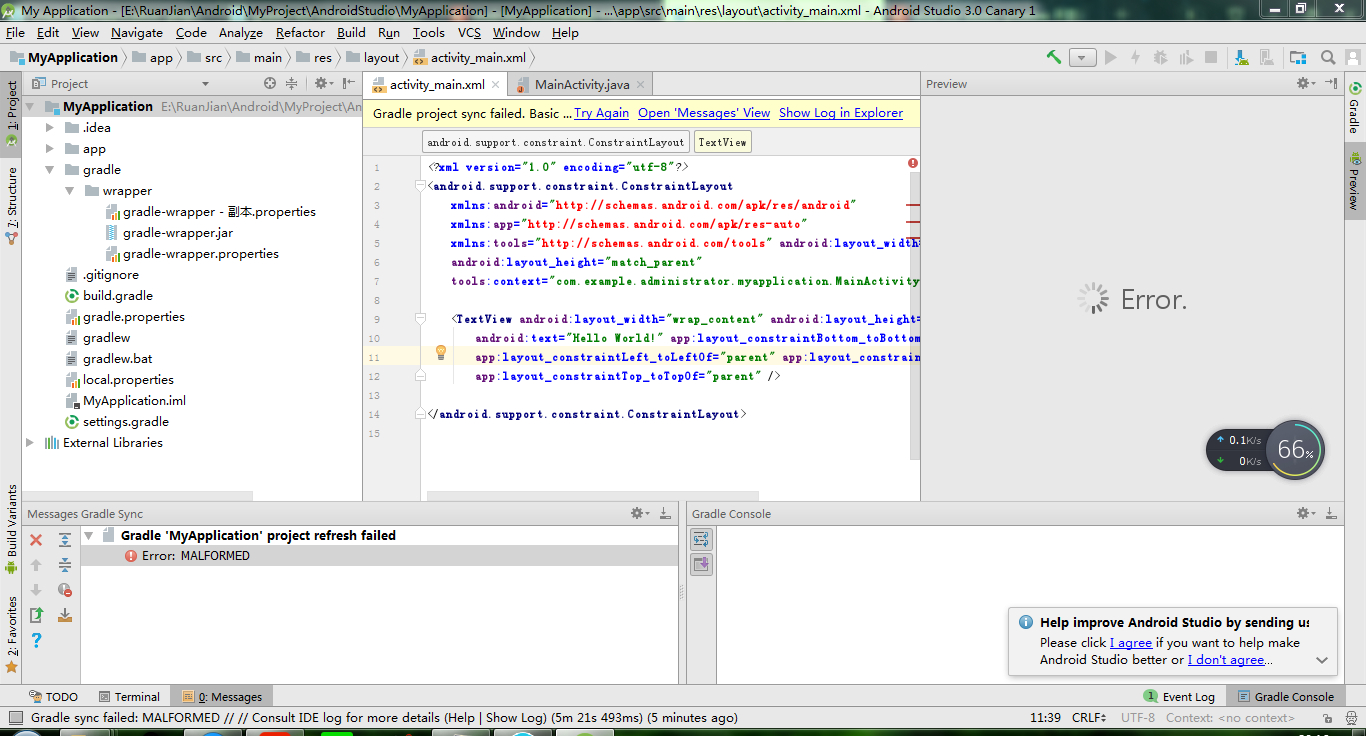Click the Search Everywhere magnifier icon
Viewport: 1366px width, 736px height.
tap(1328, 57)
